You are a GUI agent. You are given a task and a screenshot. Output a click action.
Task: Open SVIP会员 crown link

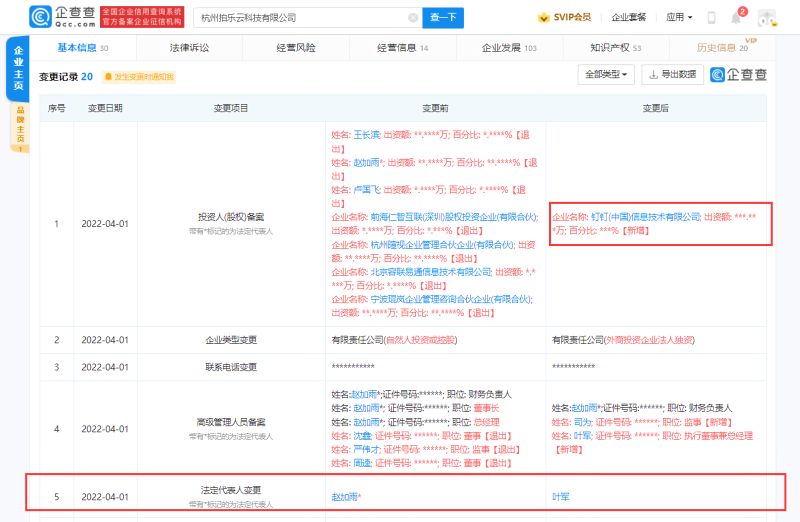[x=564, y=17]
